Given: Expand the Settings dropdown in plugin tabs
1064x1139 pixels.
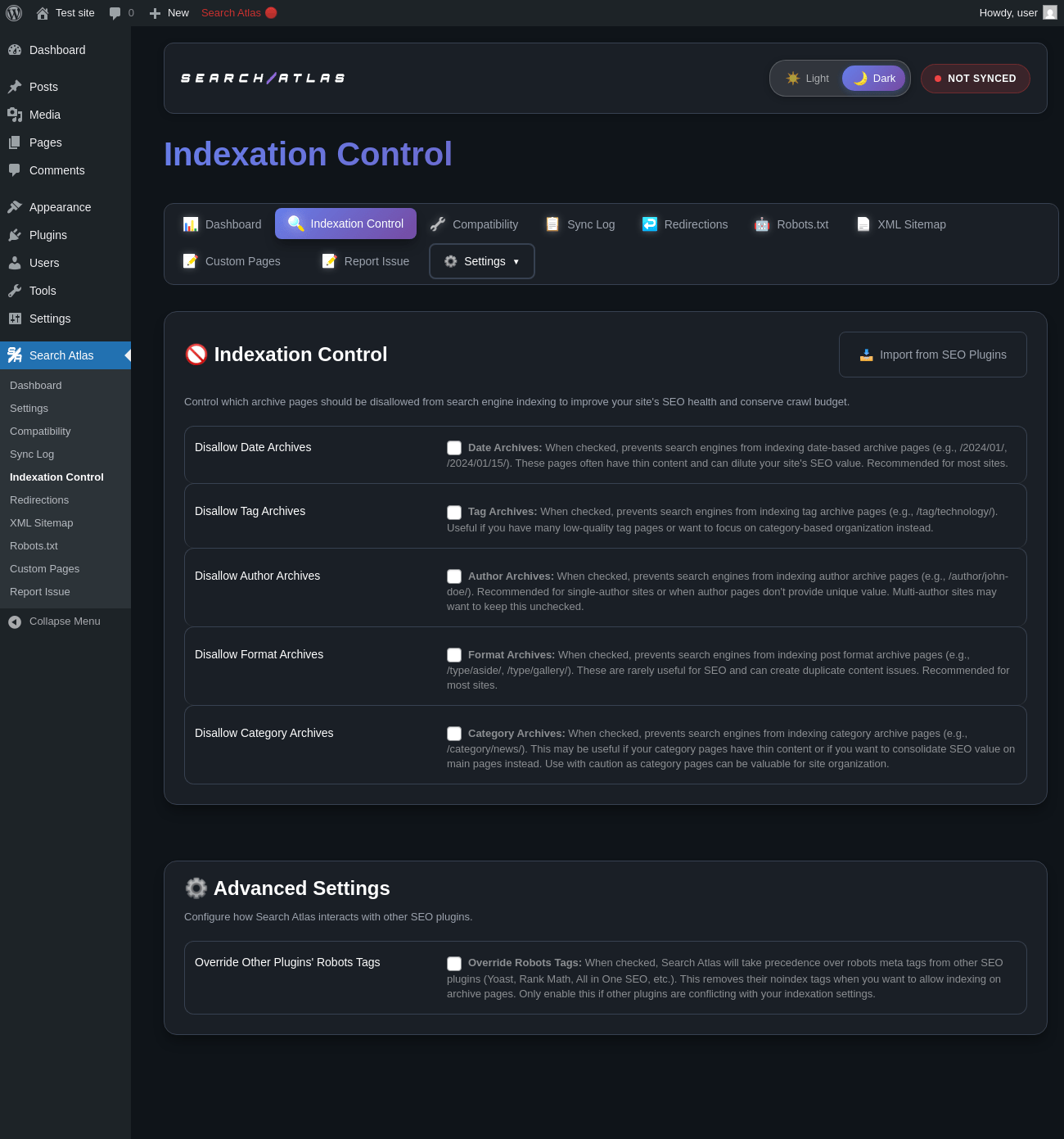Looking at the screenshot, I should [482, 261].
